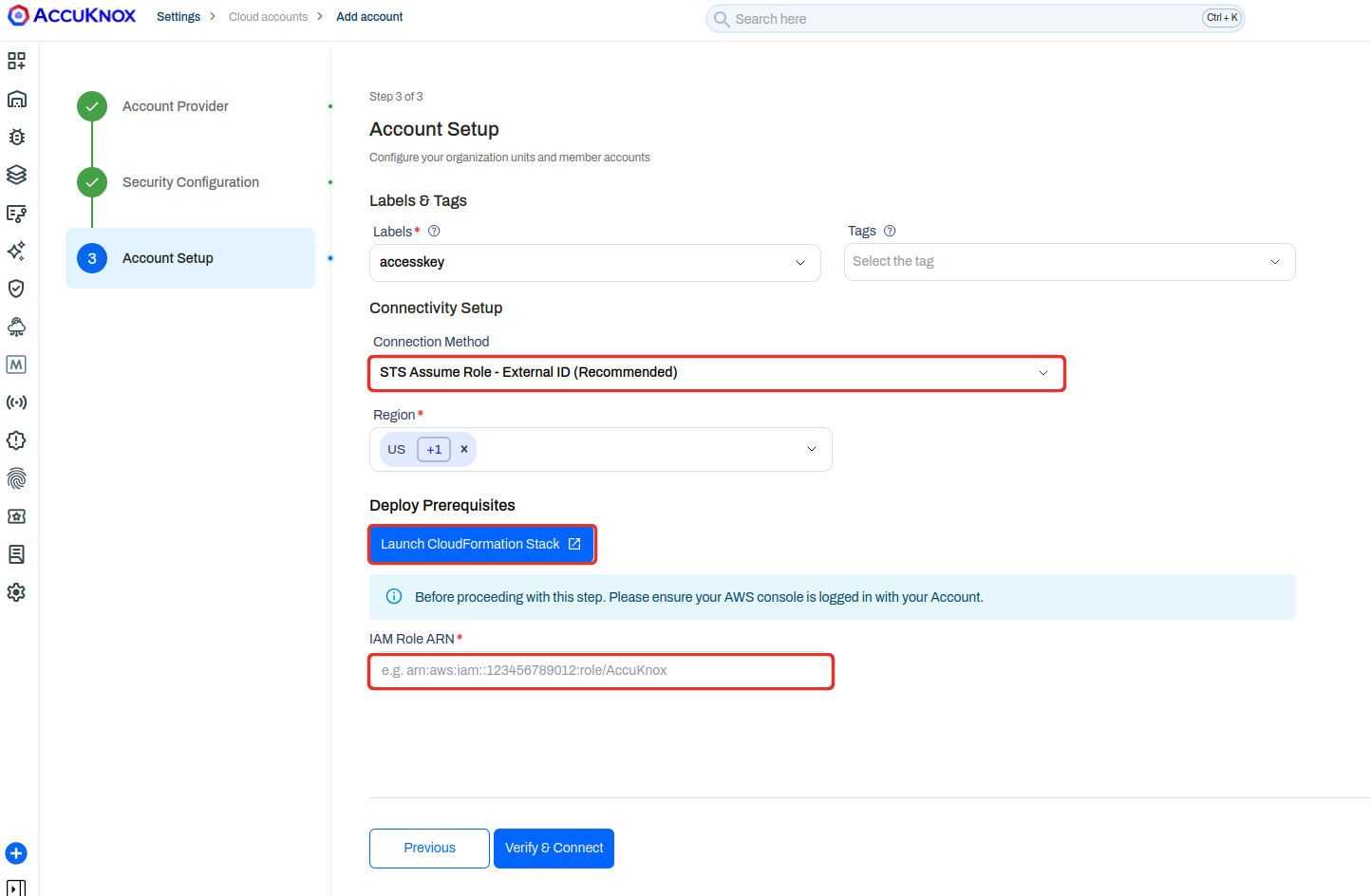The width and height of the screenshot is (1371, 896).
Task: Go to Cloud accounts breadcrumb
Action: 269,17
